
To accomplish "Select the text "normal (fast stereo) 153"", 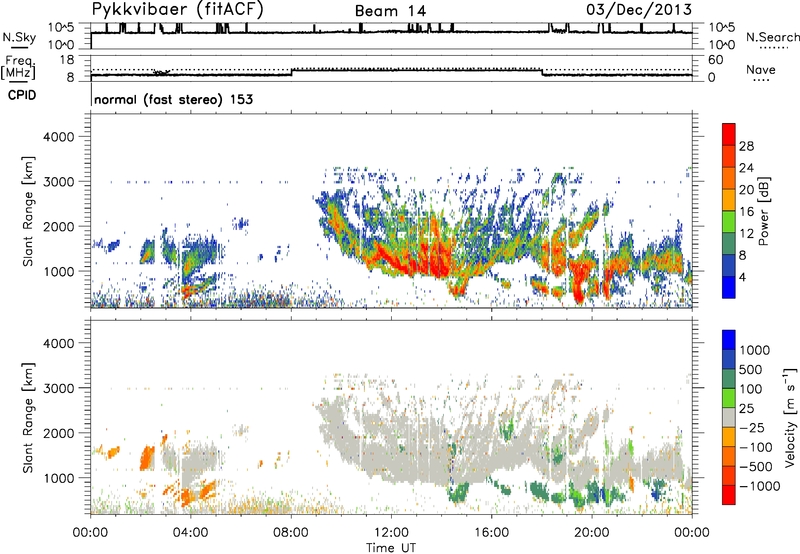I will click(173, 99).
